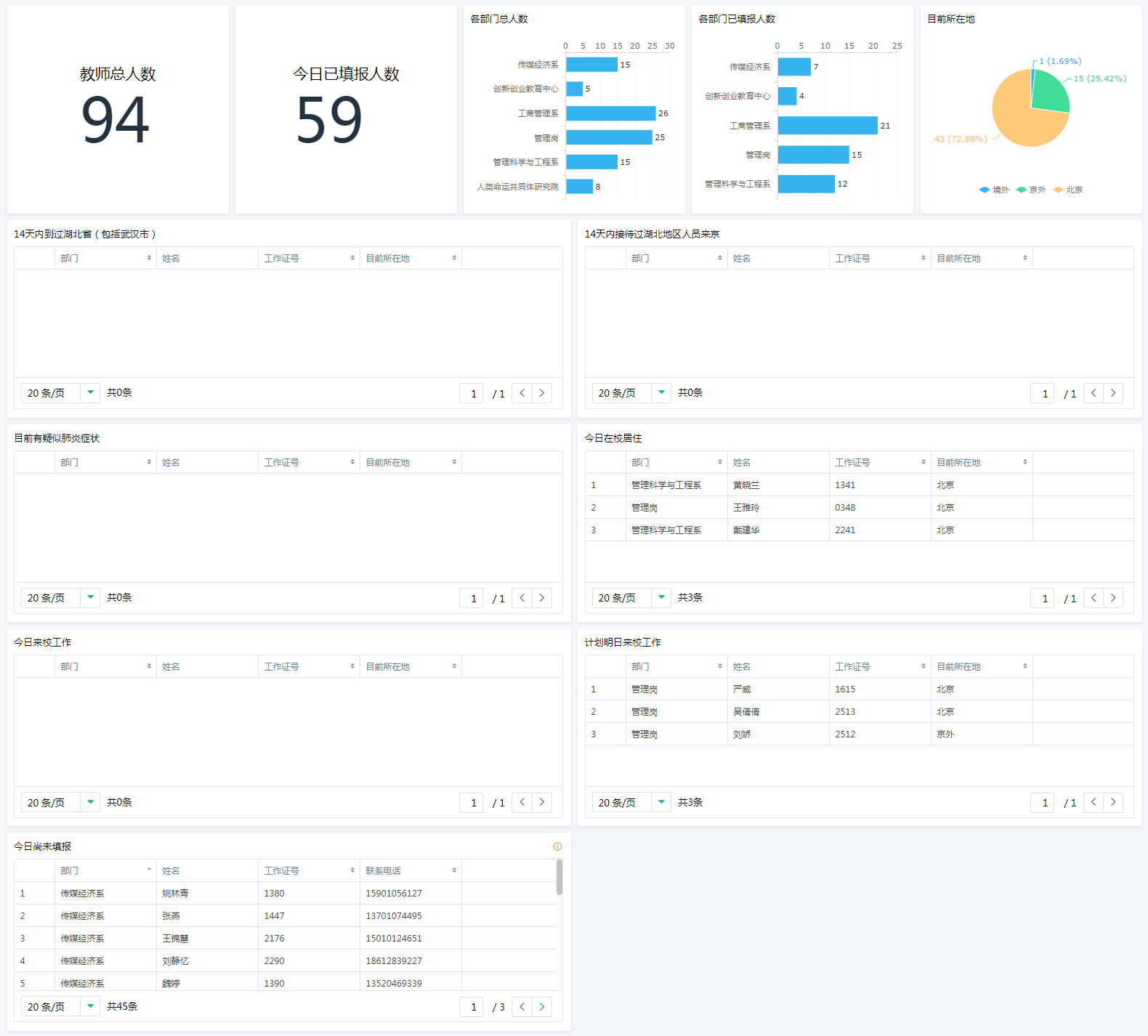The width and height of the screenshot is (1148, 1036).
Task: Go to next page in 今日尚未填报 table
Action: tap(542, 1007)
